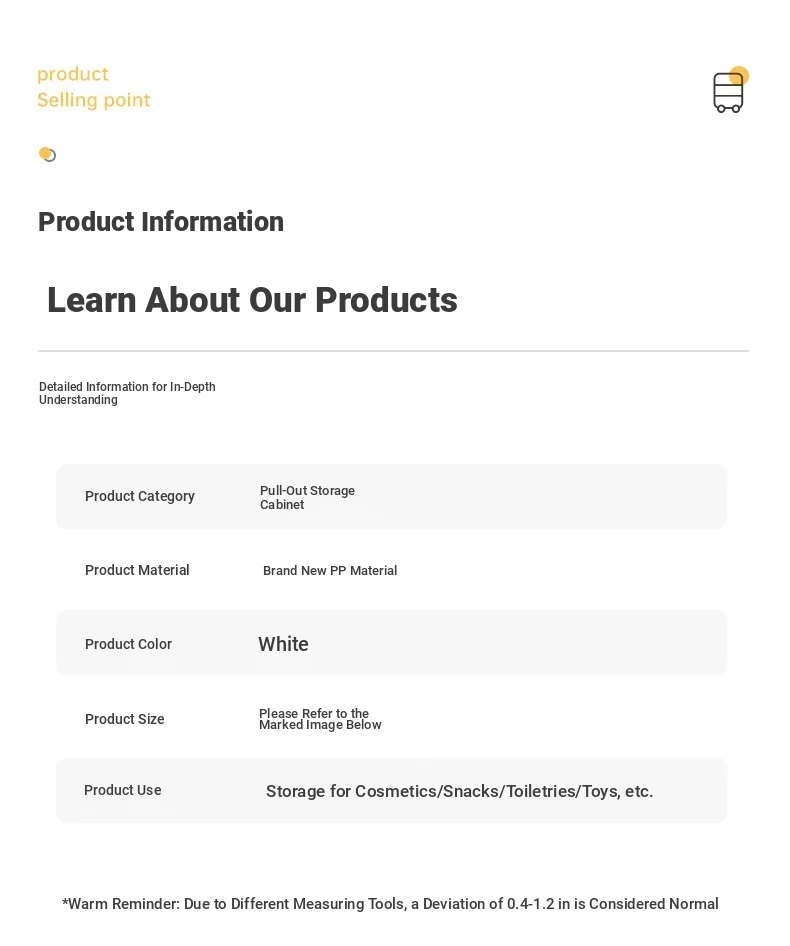Viewport: 790px width, 946px height.
Task: Click 'Learn About Our Products' title
Action: point(252,300)
